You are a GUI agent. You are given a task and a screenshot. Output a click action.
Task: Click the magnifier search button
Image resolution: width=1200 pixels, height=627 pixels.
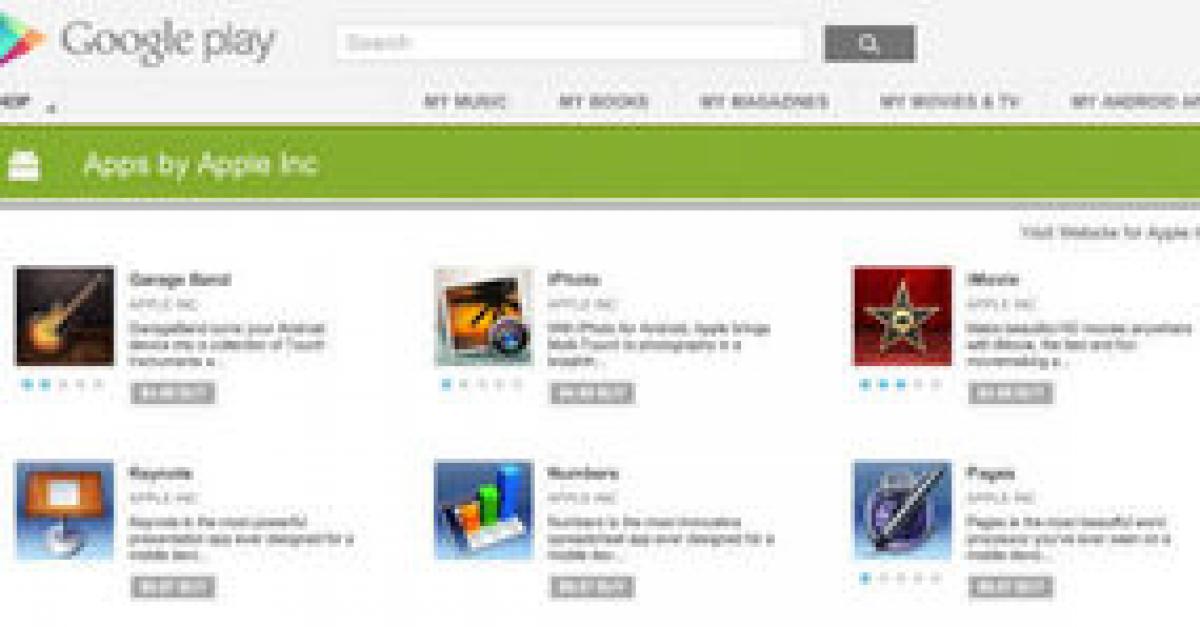[x=869, y=43]
